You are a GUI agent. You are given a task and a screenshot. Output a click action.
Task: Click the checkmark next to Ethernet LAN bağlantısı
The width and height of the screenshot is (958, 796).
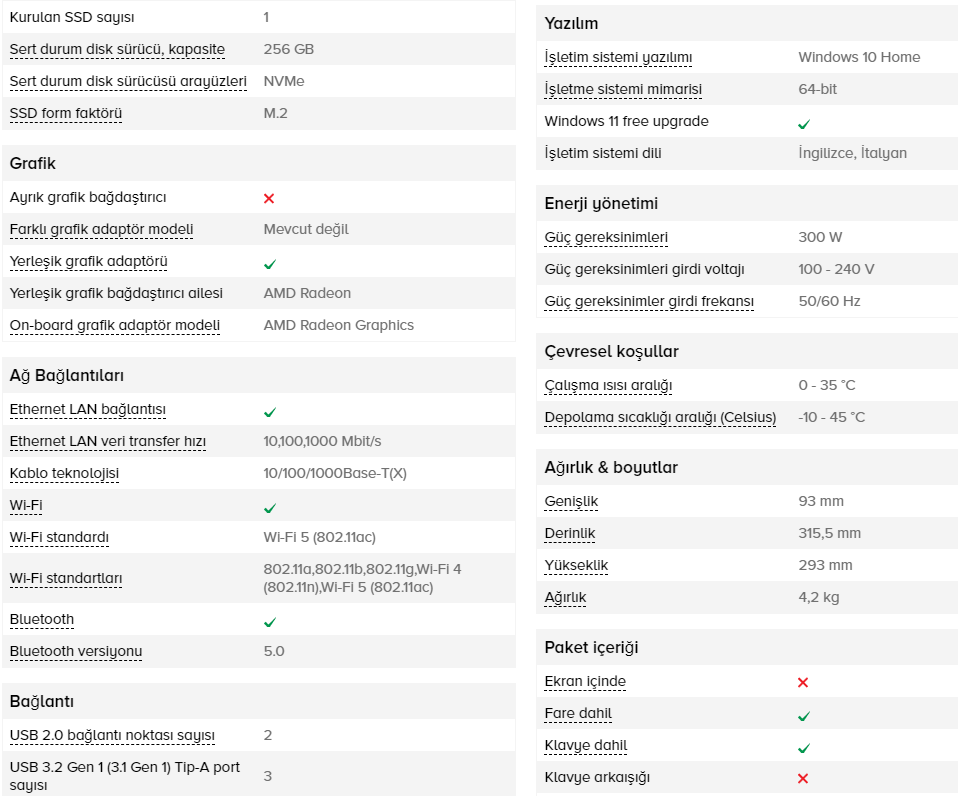pyautogui.click(x=269, y=412)
